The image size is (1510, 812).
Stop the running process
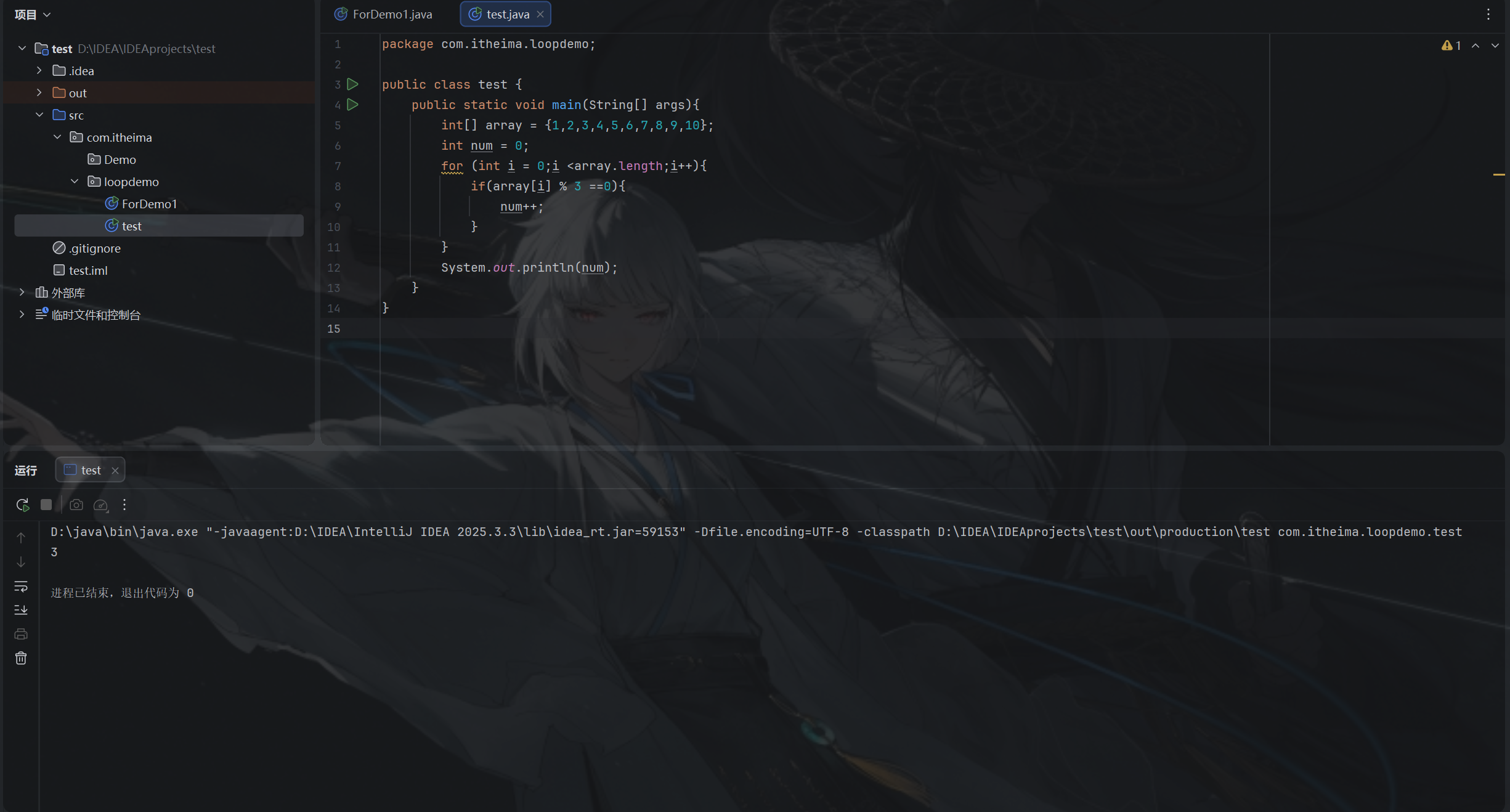click(x=46, y=505)
